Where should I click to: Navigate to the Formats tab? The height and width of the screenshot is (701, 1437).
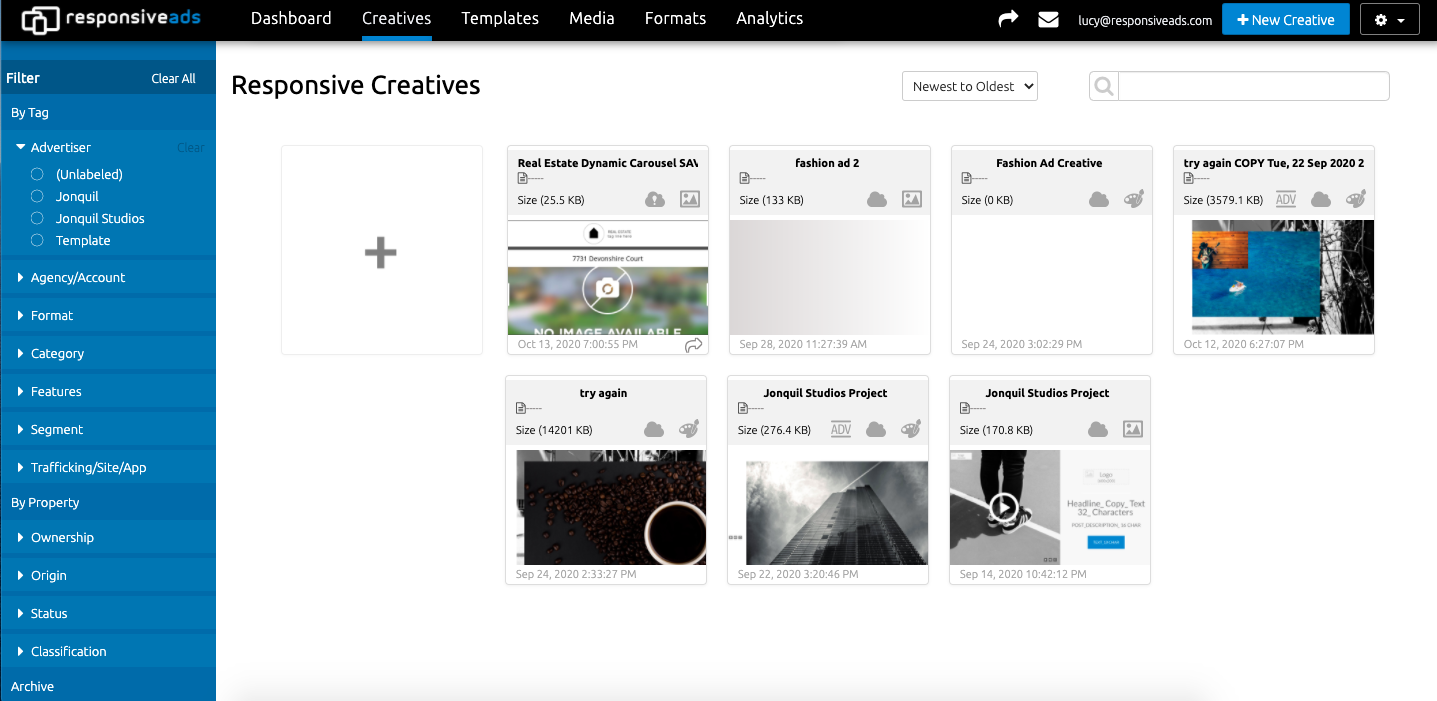point(675,19)
